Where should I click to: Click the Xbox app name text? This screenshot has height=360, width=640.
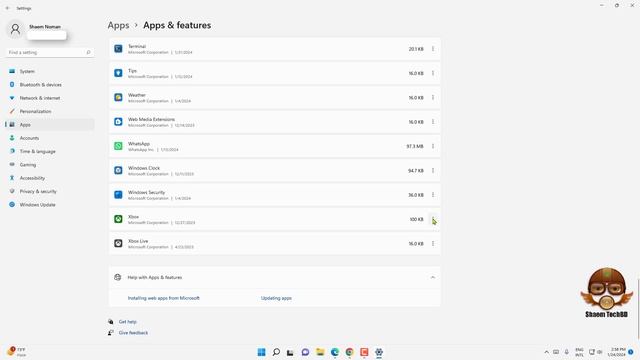133,217
